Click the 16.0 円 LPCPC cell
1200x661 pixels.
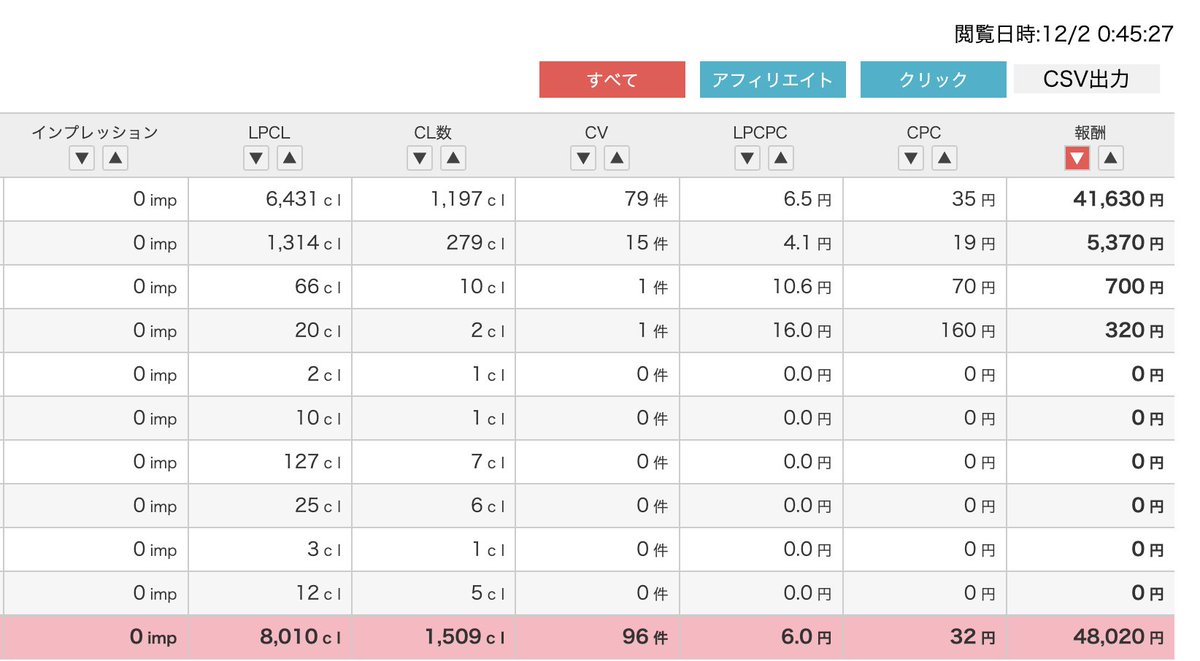point(761,330)
